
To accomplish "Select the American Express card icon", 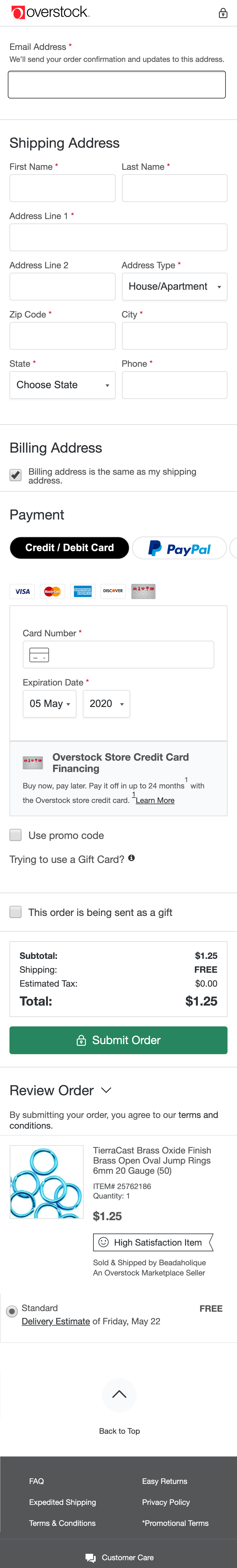I will click(x=83, y=591).
